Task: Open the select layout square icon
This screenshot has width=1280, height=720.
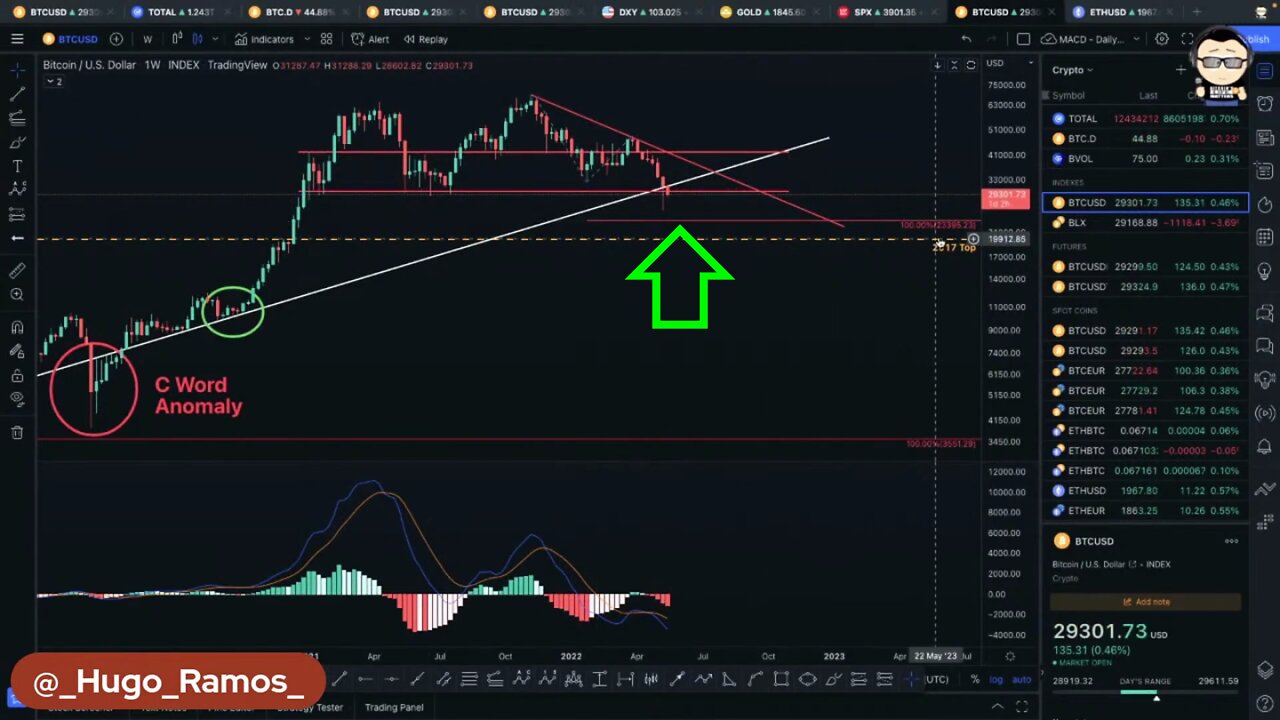Action: coord(1023,39)
